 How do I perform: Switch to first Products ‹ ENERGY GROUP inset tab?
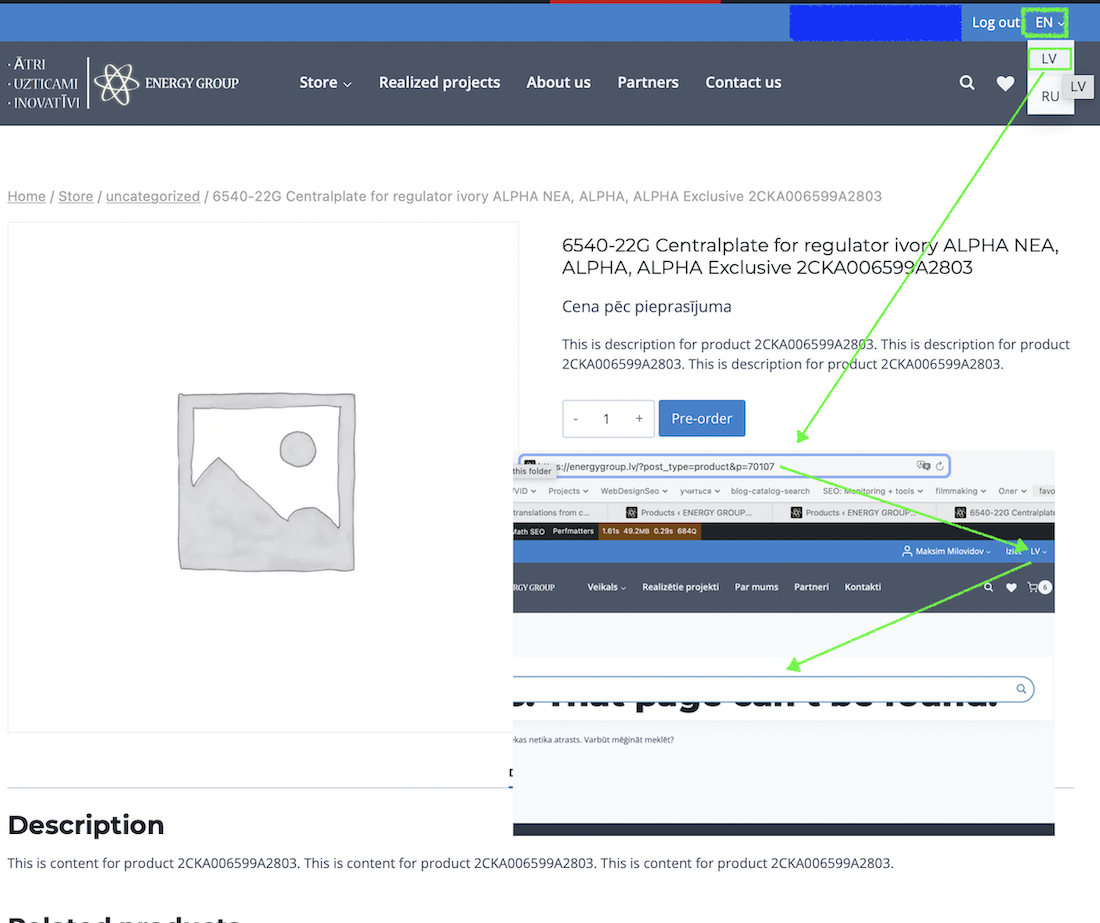(x=688, y=513)
